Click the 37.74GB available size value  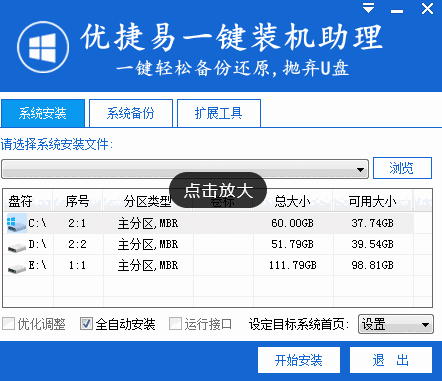372,223
